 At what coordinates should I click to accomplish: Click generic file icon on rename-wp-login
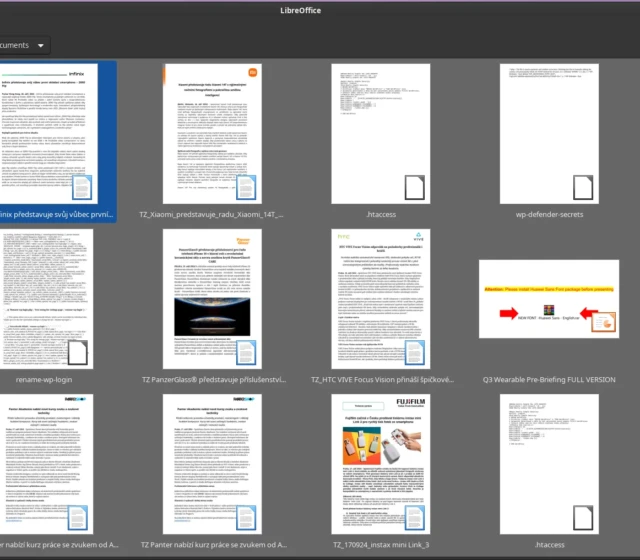(78, 353)
